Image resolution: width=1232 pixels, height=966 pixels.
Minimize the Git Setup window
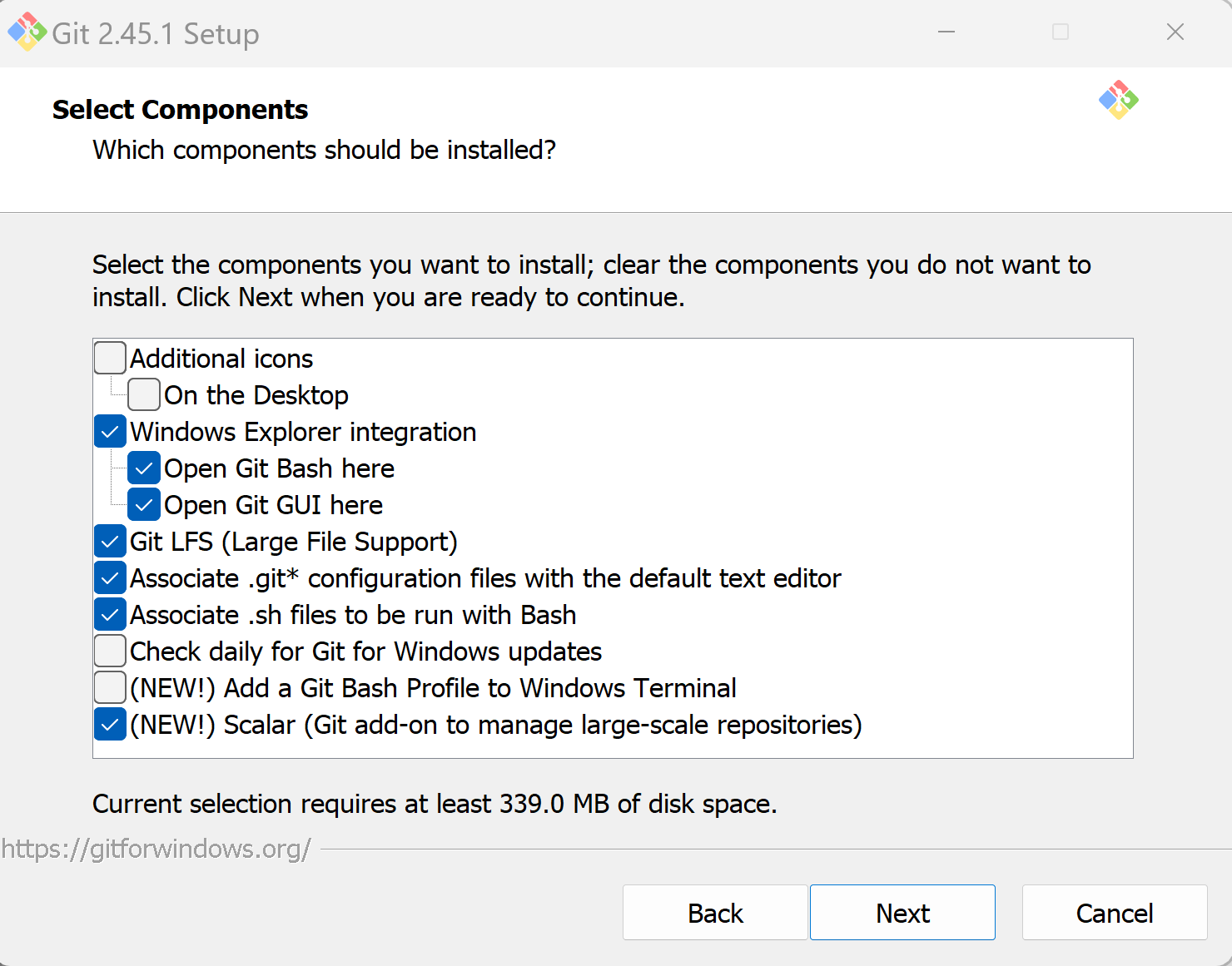point(946,32)
